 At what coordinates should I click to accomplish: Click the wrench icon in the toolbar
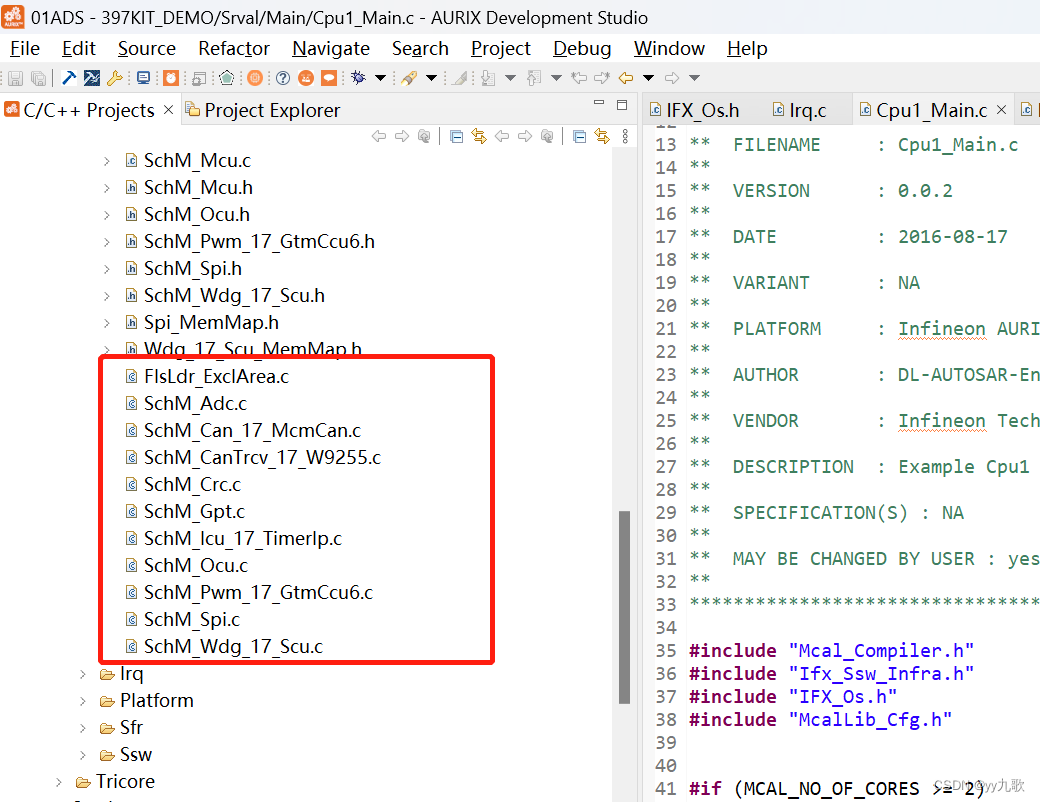[x=115, y=78]
